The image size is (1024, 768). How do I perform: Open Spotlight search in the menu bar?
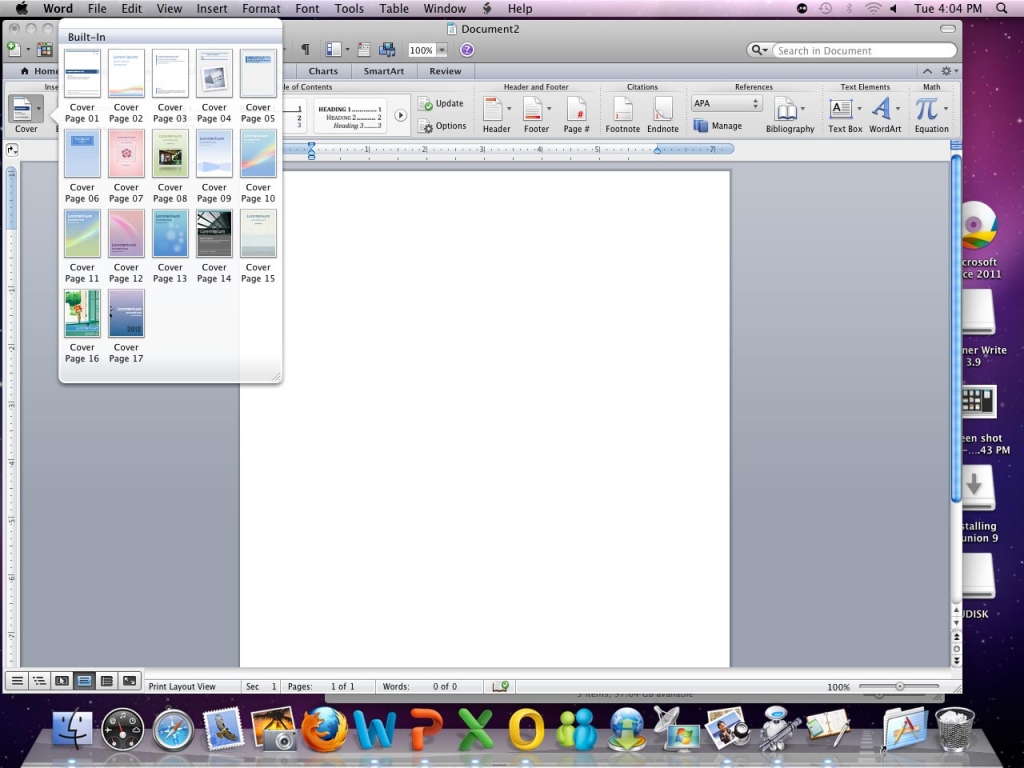(1001, 8)
